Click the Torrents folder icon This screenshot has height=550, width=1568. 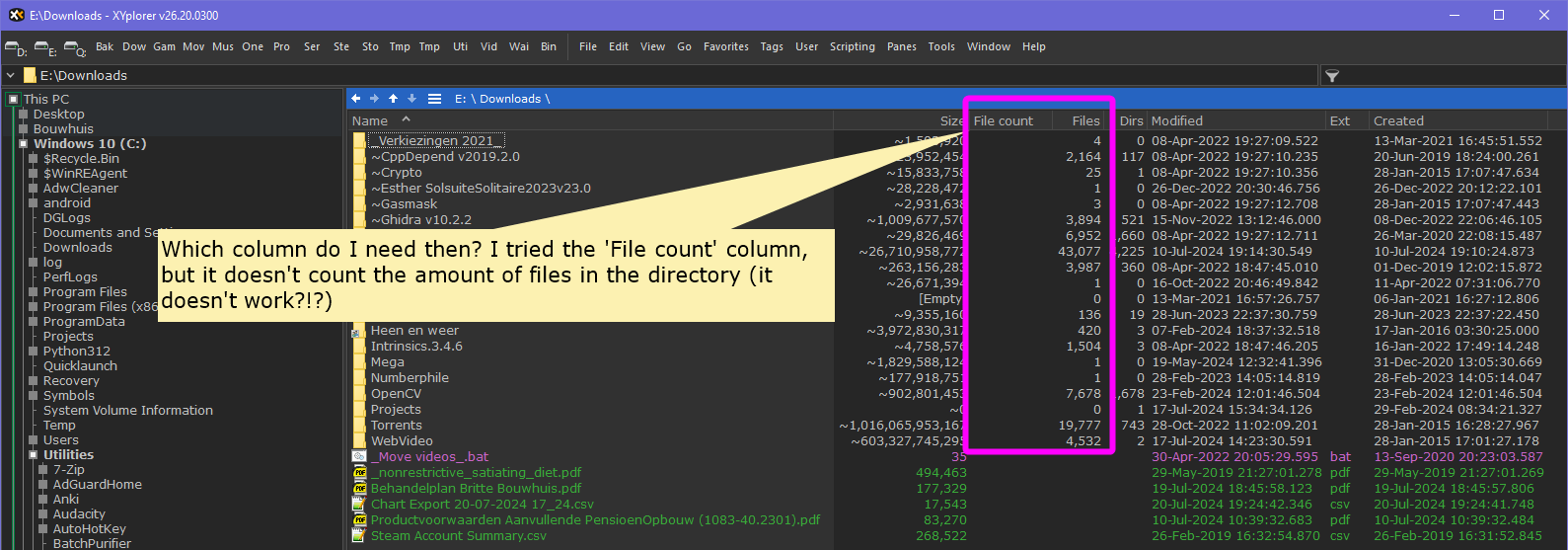pyautogui.click(x=359, y=426)
